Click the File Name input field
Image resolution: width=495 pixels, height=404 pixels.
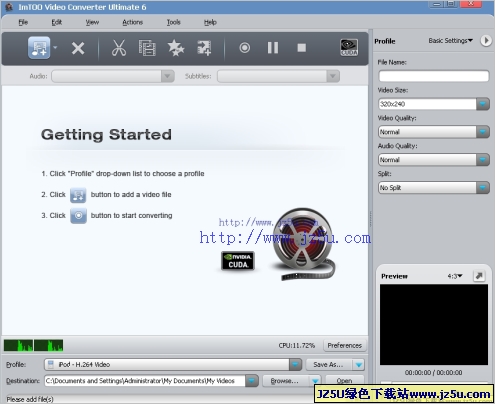point(434,76)
